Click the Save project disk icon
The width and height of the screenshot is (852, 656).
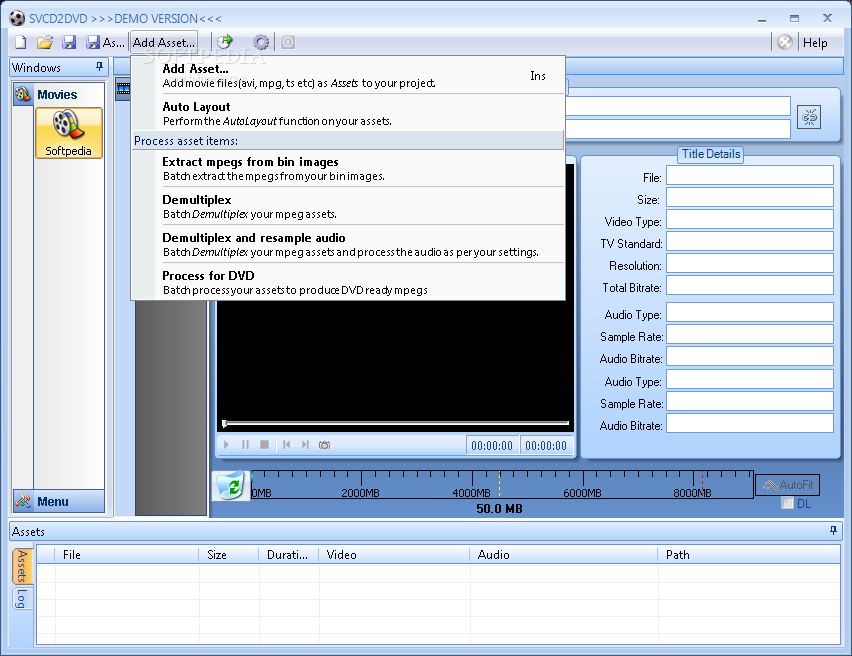point(69,42)
